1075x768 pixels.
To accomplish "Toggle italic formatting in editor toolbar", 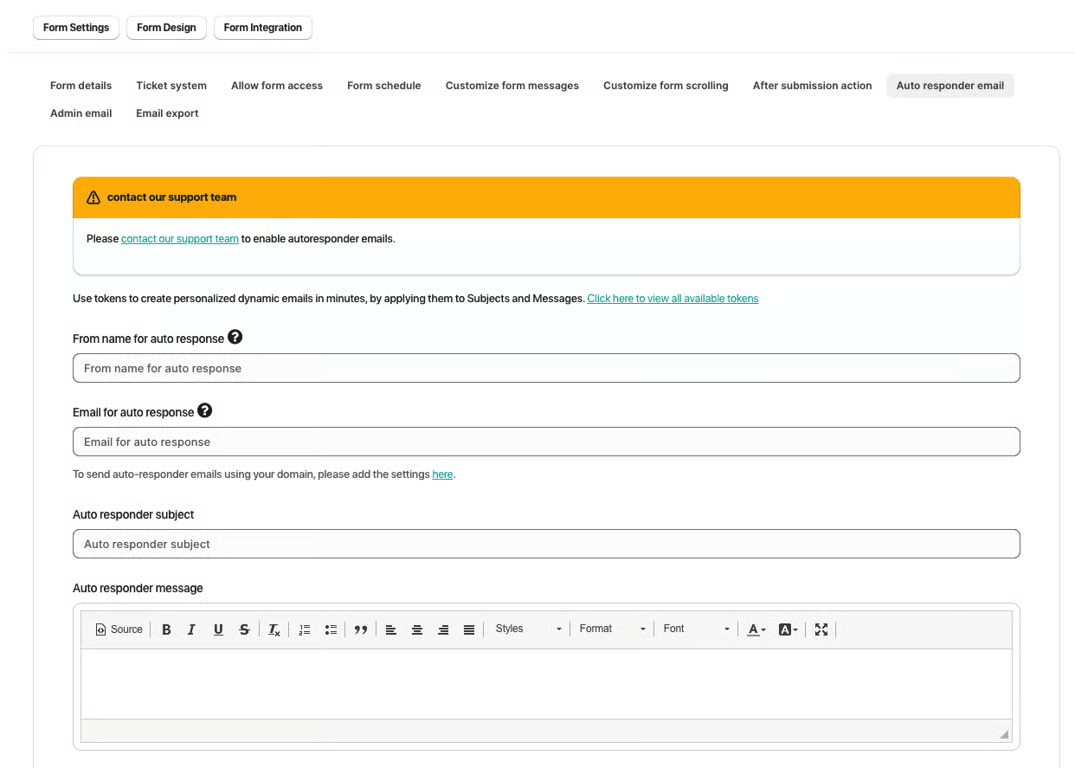I will (x=191, y=629).
